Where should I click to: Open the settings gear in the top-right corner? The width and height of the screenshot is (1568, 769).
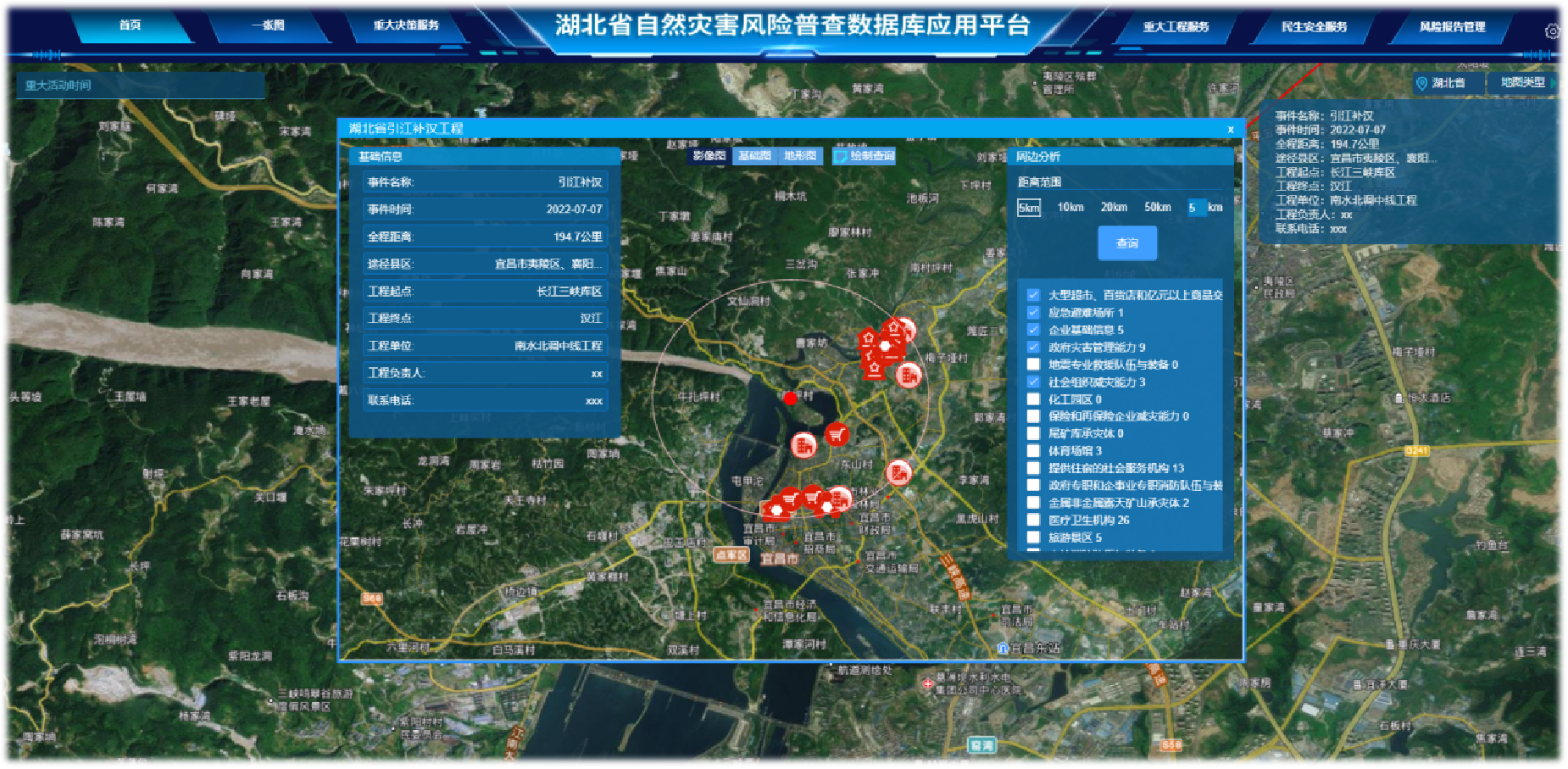[1553, 30]
